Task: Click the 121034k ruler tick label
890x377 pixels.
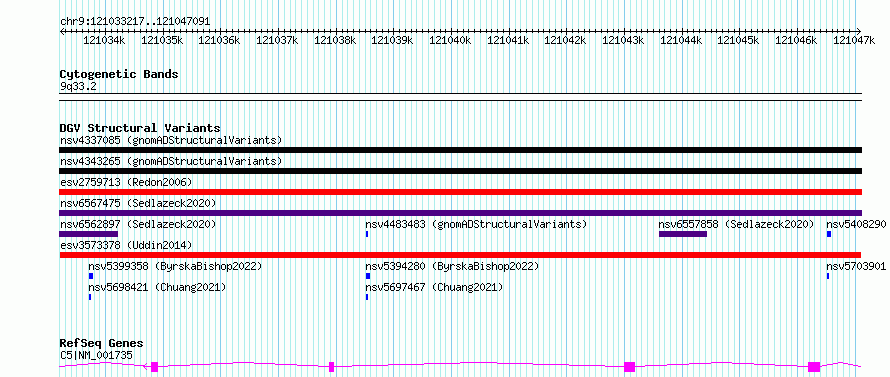Action: pos(104,40)
